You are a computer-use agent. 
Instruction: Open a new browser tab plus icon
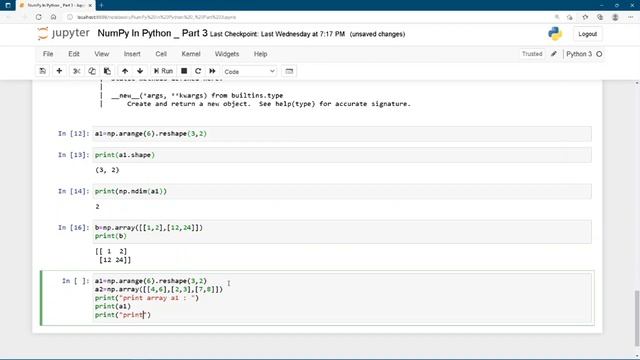coord(101,5)
